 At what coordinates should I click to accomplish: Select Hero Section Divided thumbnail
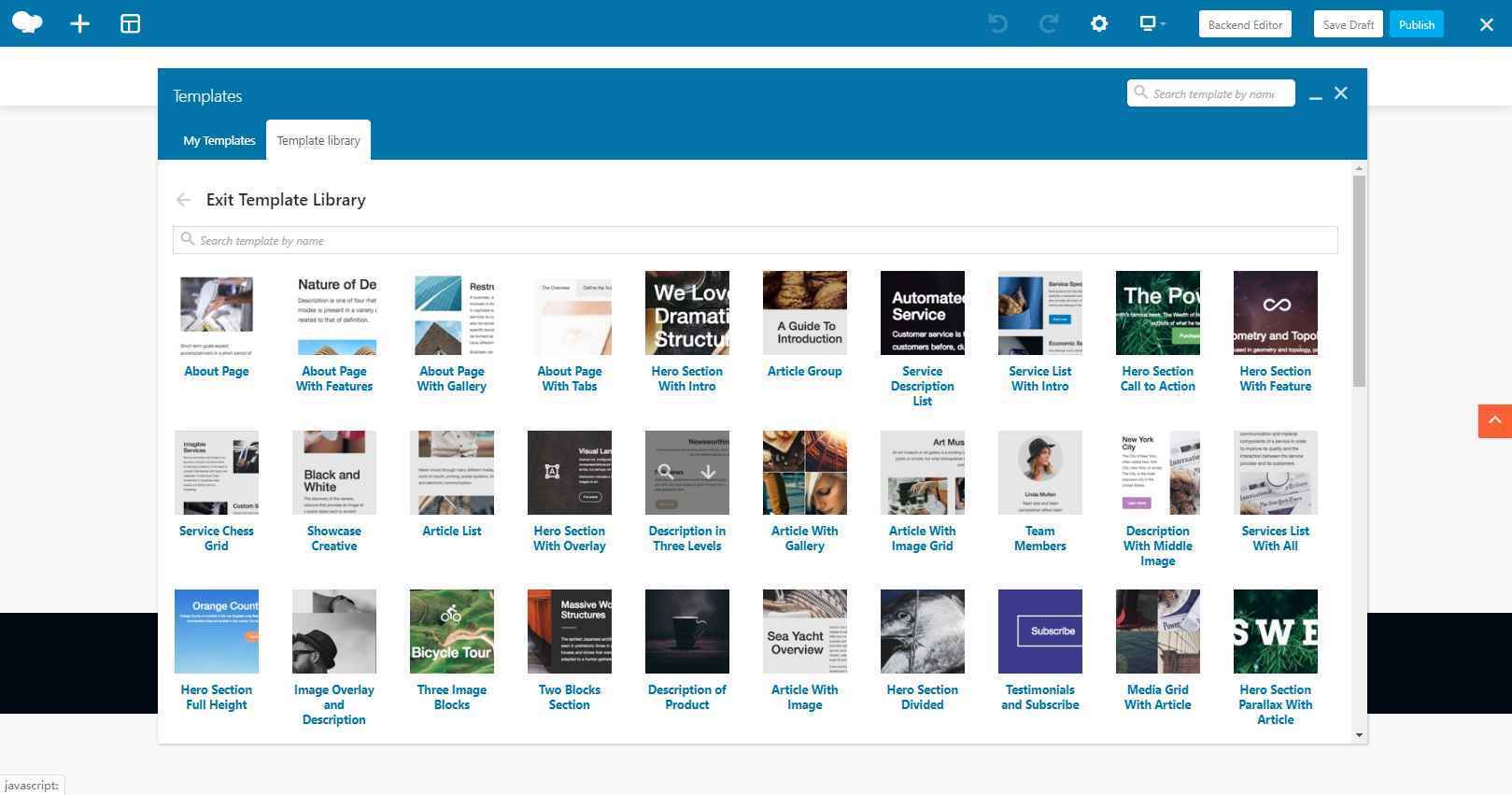(923, 632)
